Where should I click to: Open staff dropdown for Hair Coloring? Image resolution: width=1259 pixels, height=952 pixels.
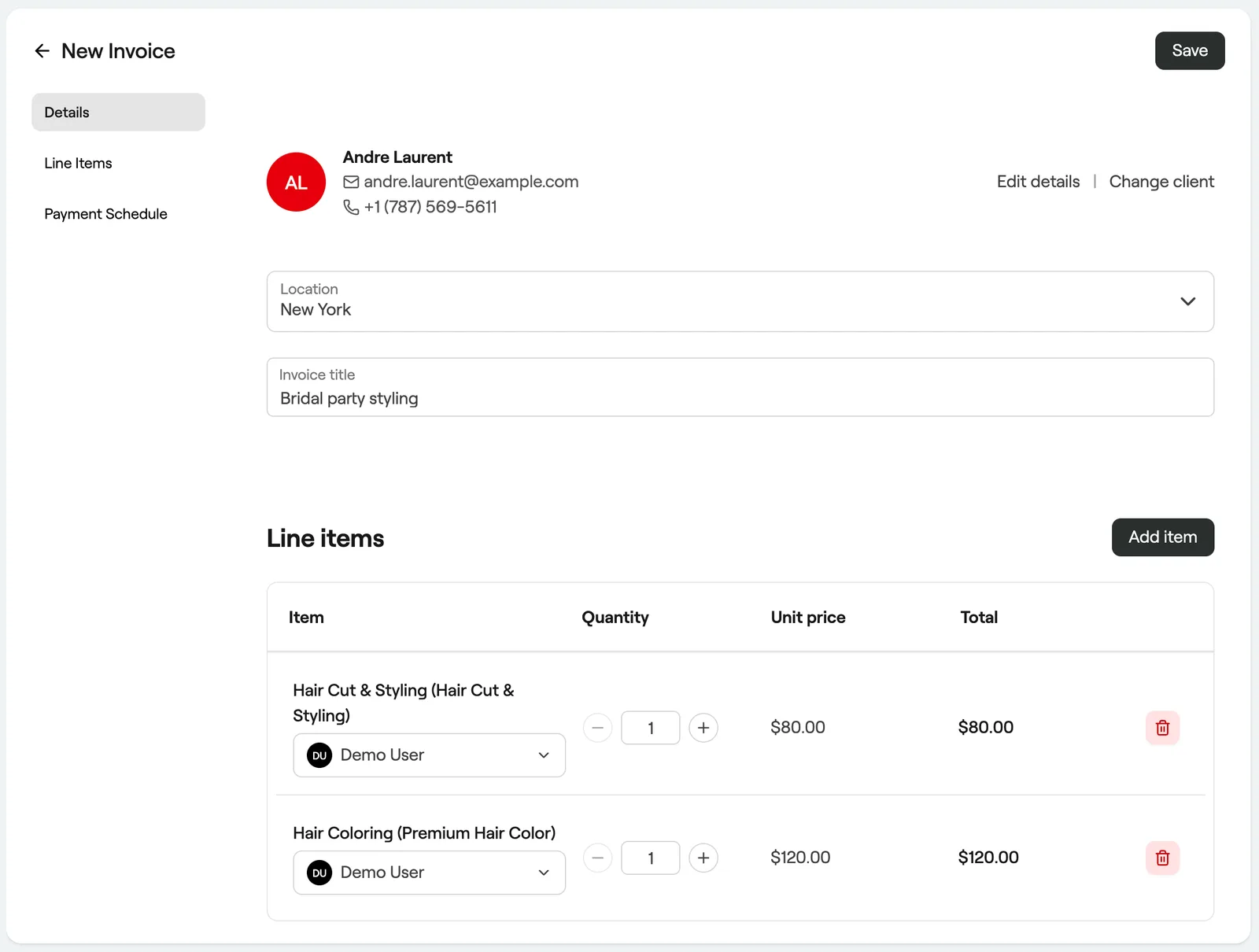click(429, 873)
